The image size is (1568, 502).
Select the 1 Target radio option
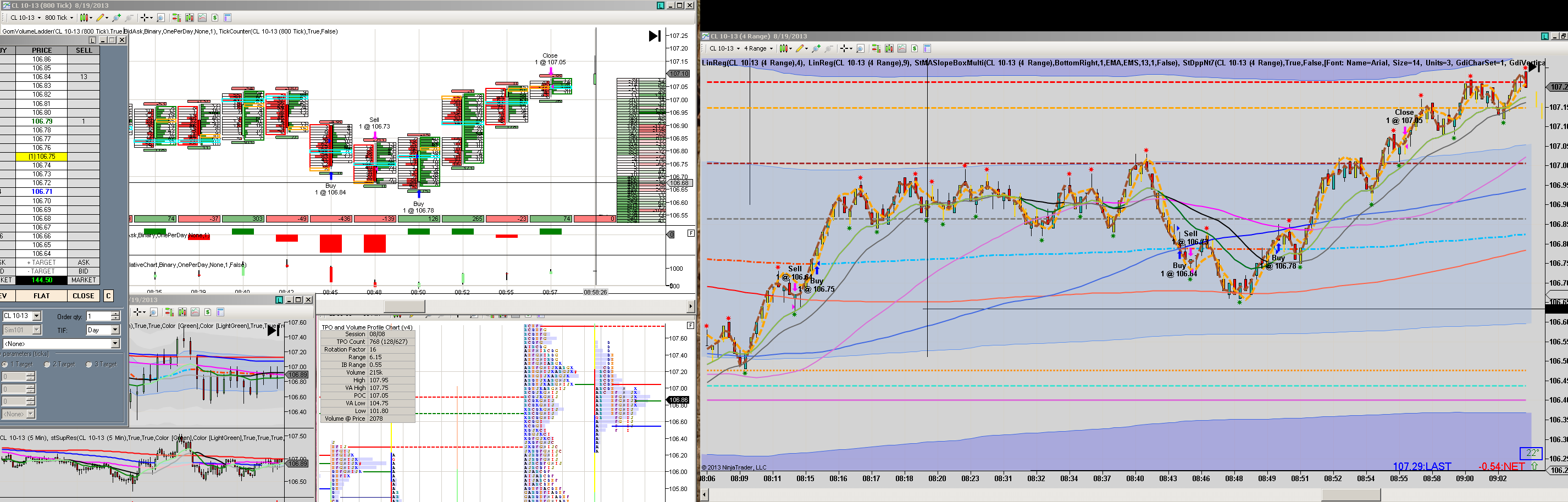(4, 365)
